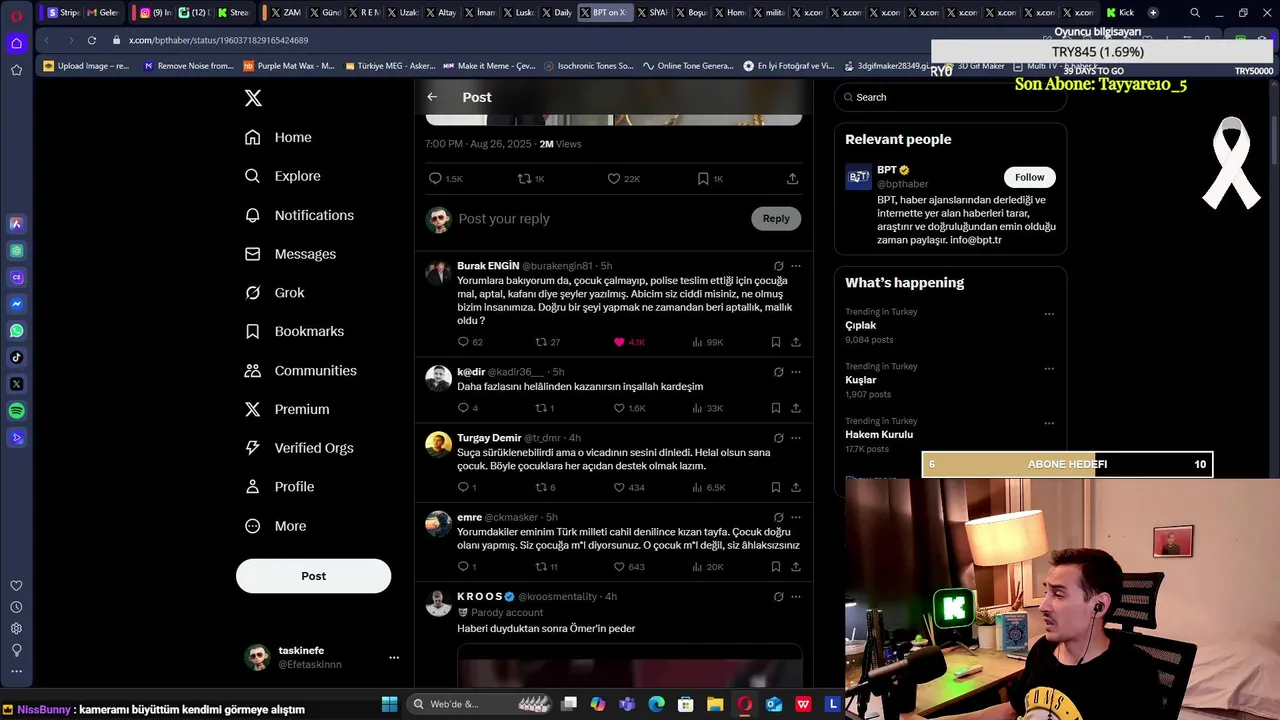The image size is (1280, 720).
Task: Open Notifications in X sidebar
Action: (300, 215)
